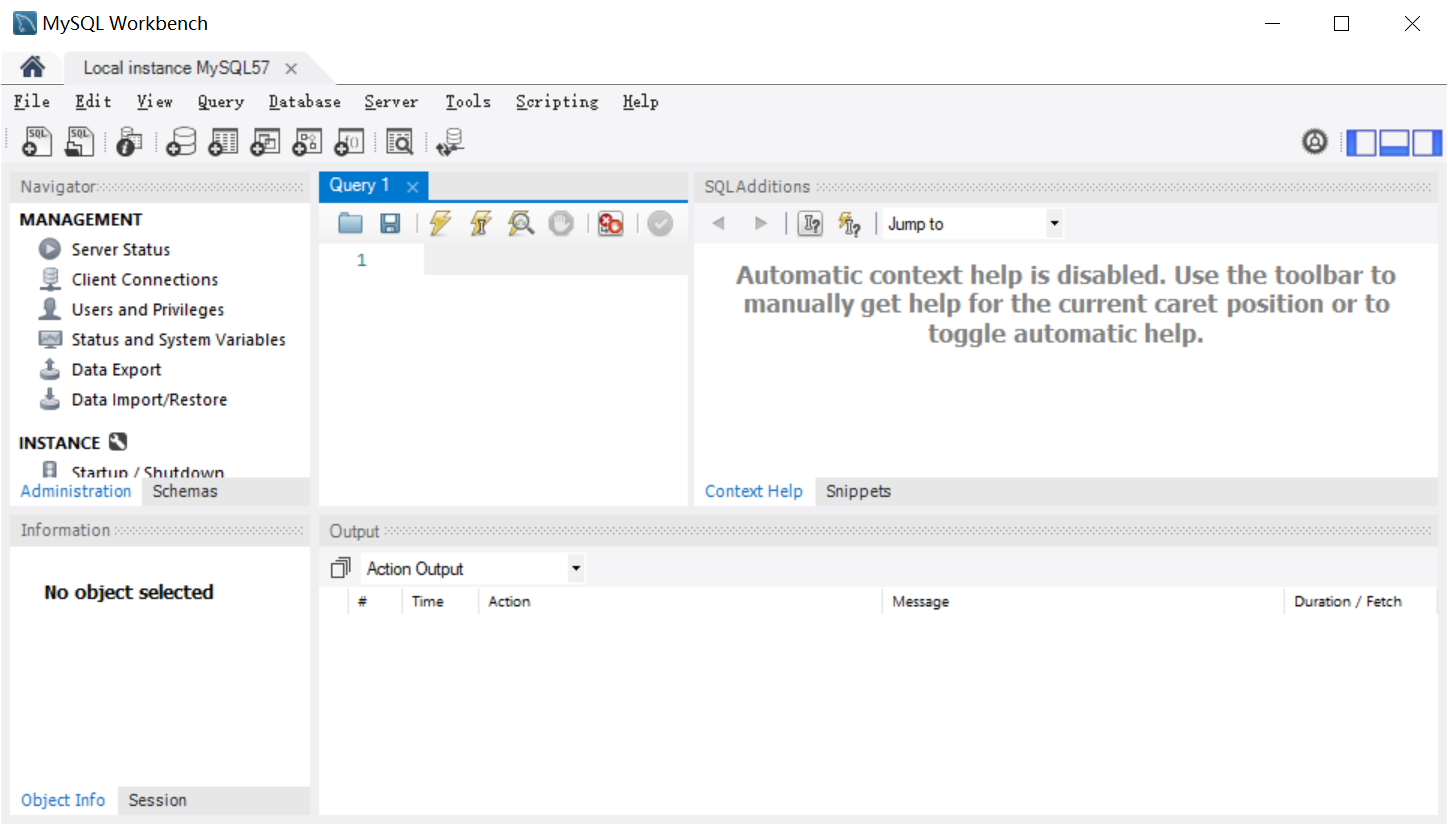The height and width of the screenshot is (825, 1448).
Task: Click the Message column header
Action: 1082,601
